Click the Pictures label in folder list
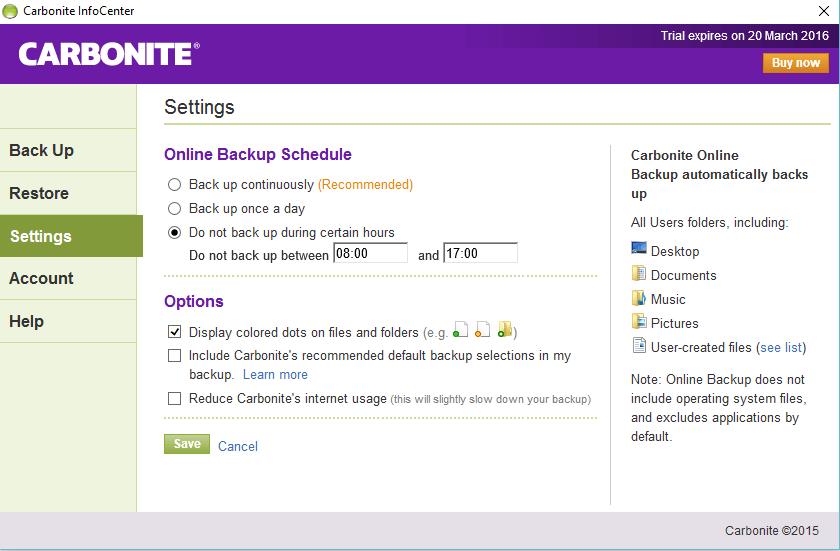Screen dimensions: 840x551 click(674, 323)
